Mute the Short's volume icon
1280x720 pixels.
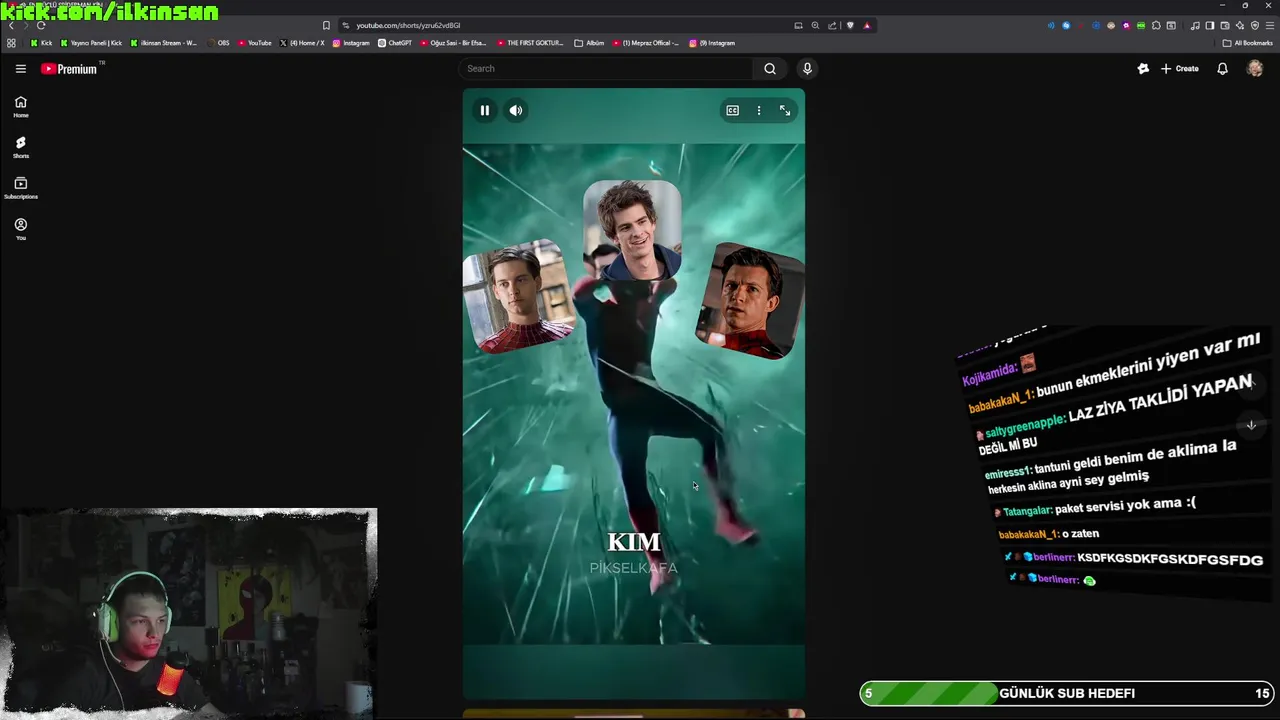click(516, 110)
